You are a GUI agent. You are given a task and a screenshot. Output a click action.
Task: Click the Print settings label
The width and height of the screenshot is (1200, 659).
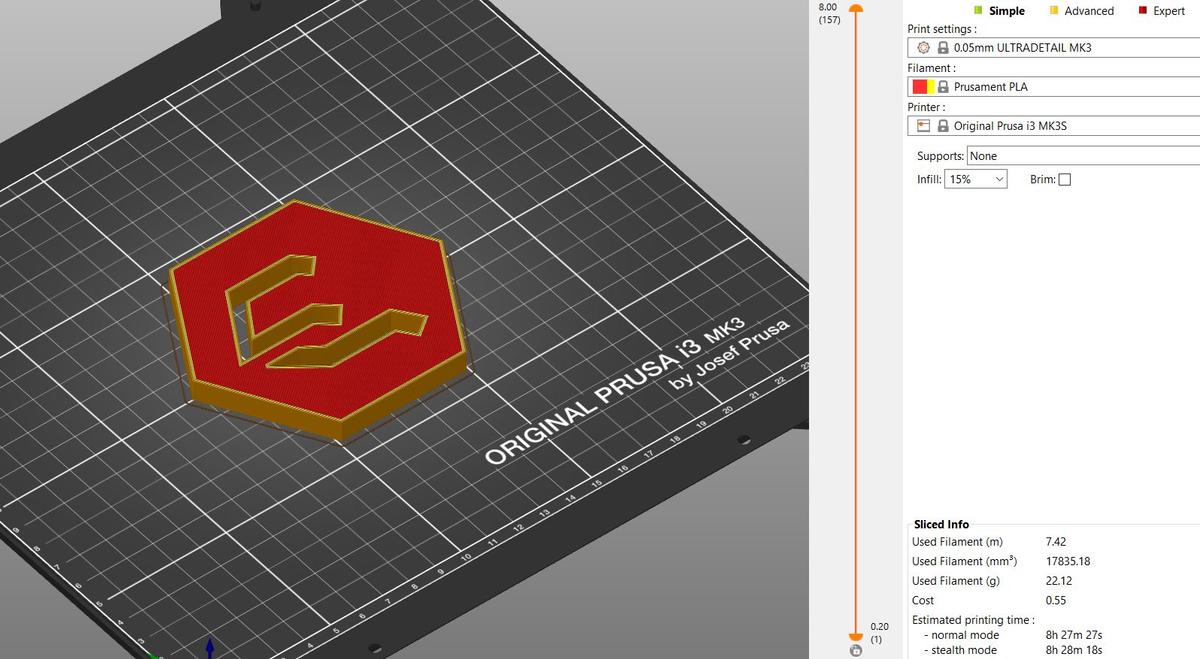pyautogui.click(x=942, y=29)
